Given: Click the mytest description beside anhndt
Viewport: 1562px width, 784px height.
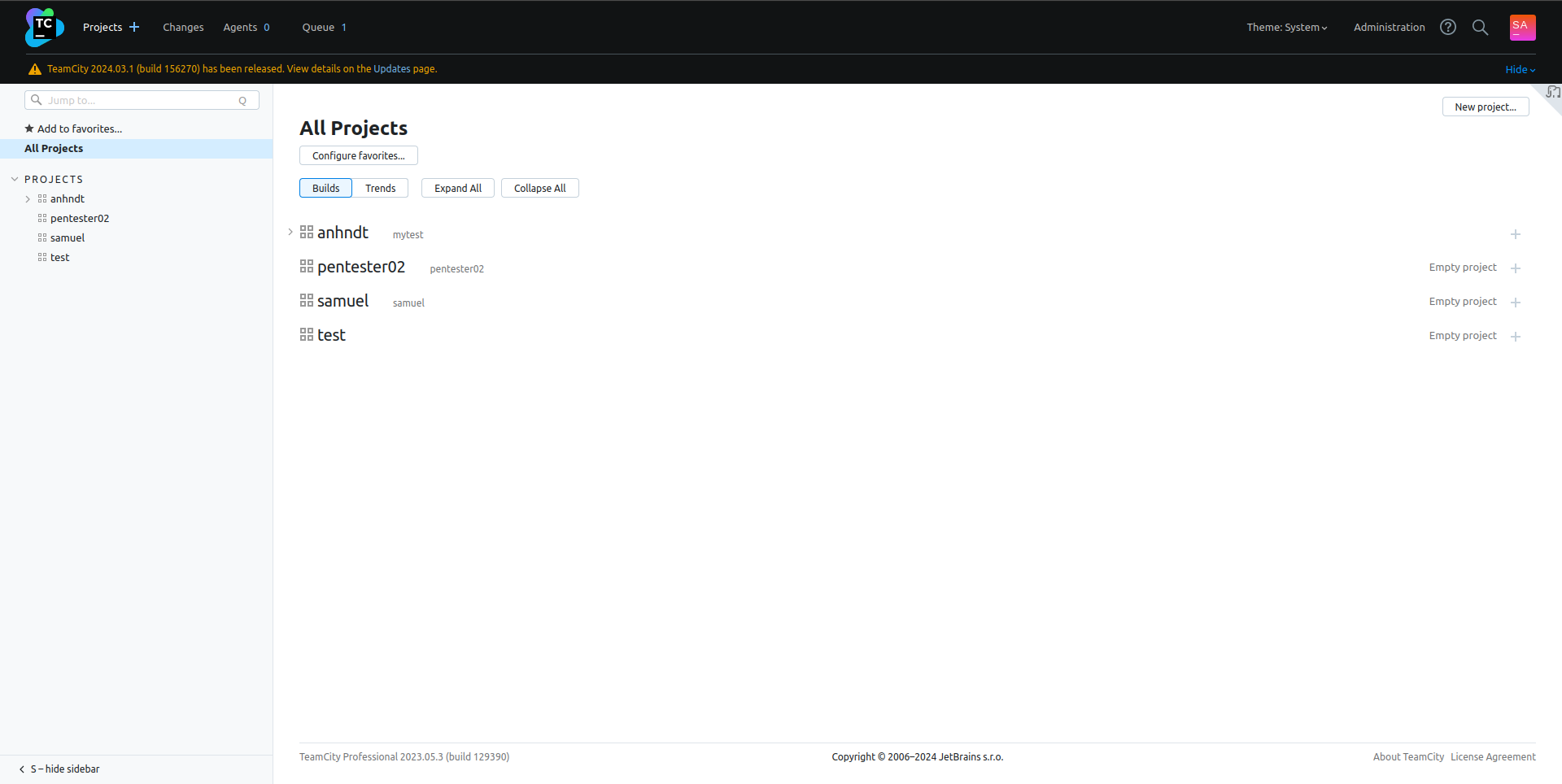Looking at the screenshot, I should pos(408,235).
